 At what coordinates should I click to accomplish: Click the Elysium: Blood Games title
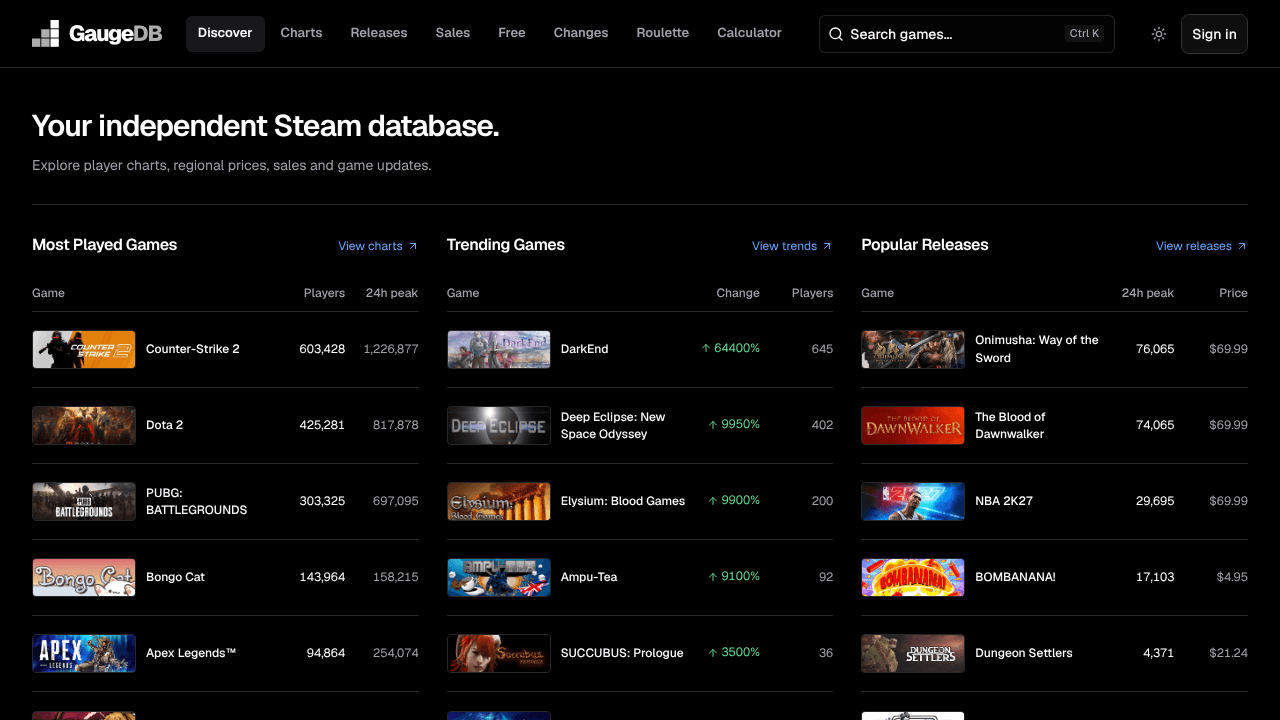623,501
